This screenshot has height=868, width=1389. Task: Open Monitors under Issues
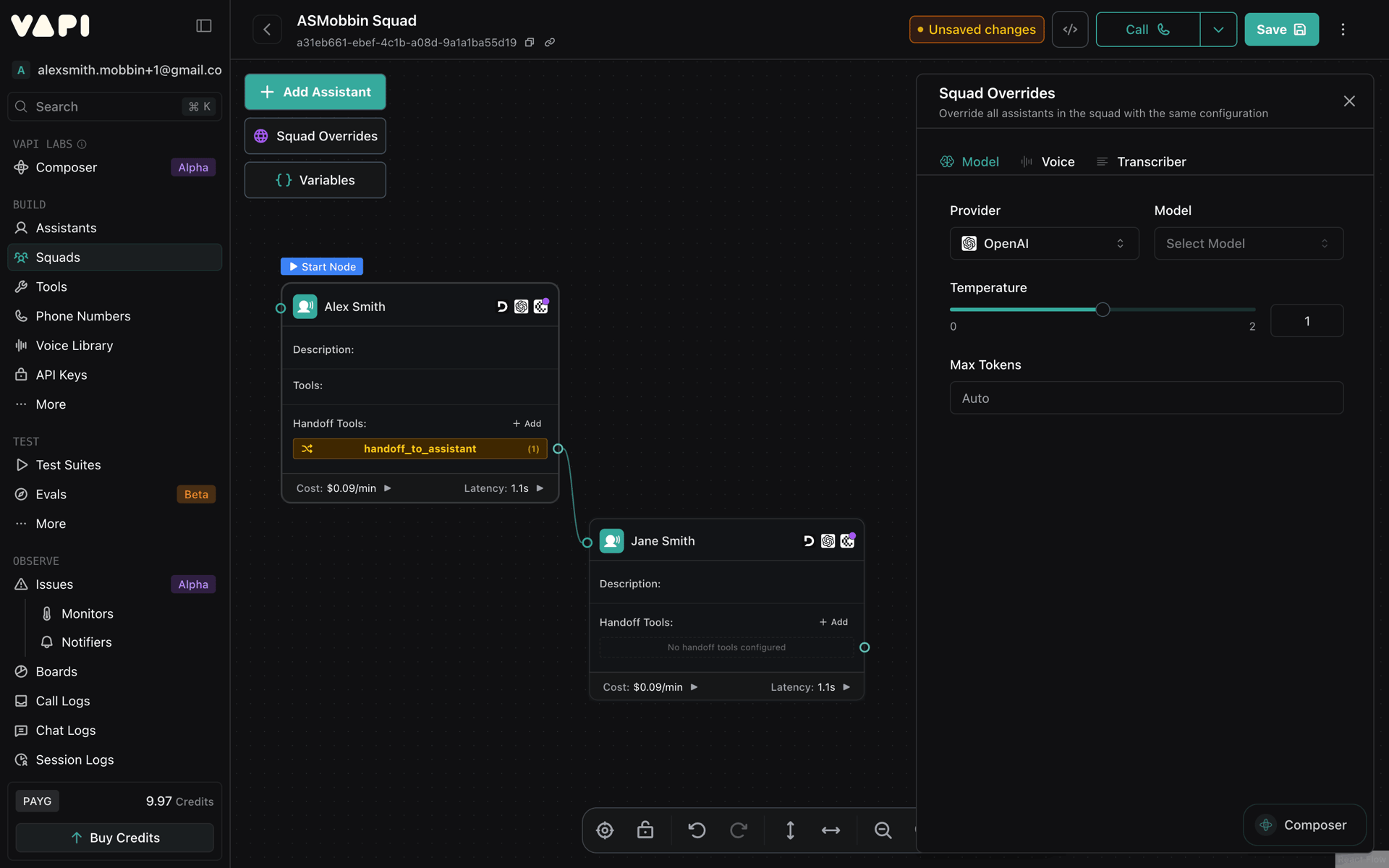coord(88,614)
